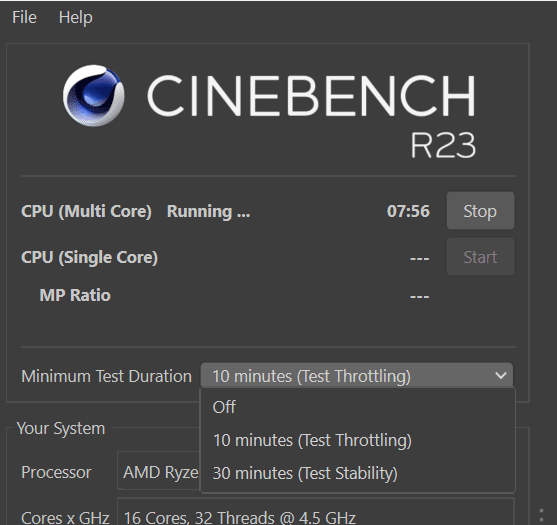Choose 10 minutes (Test Throttling) from the list
This screenshot has height=525, width=557.
coord(358,440)
